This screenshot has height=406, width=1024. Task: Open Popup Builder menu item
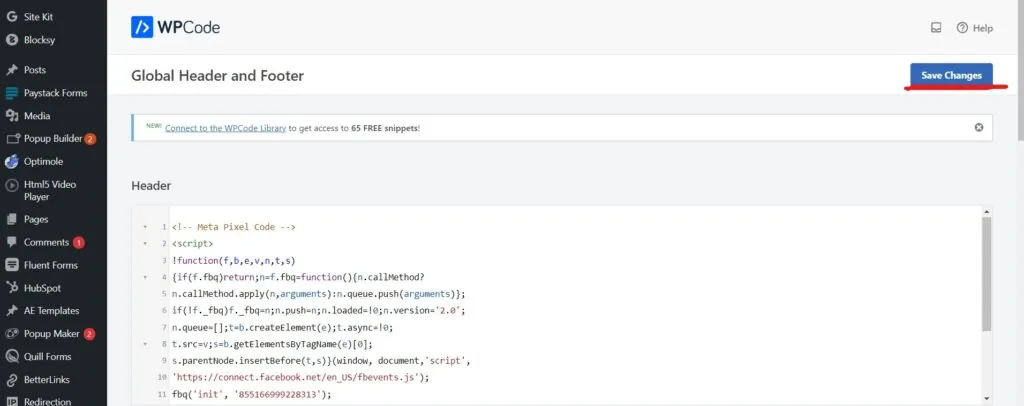coord(53,138)
